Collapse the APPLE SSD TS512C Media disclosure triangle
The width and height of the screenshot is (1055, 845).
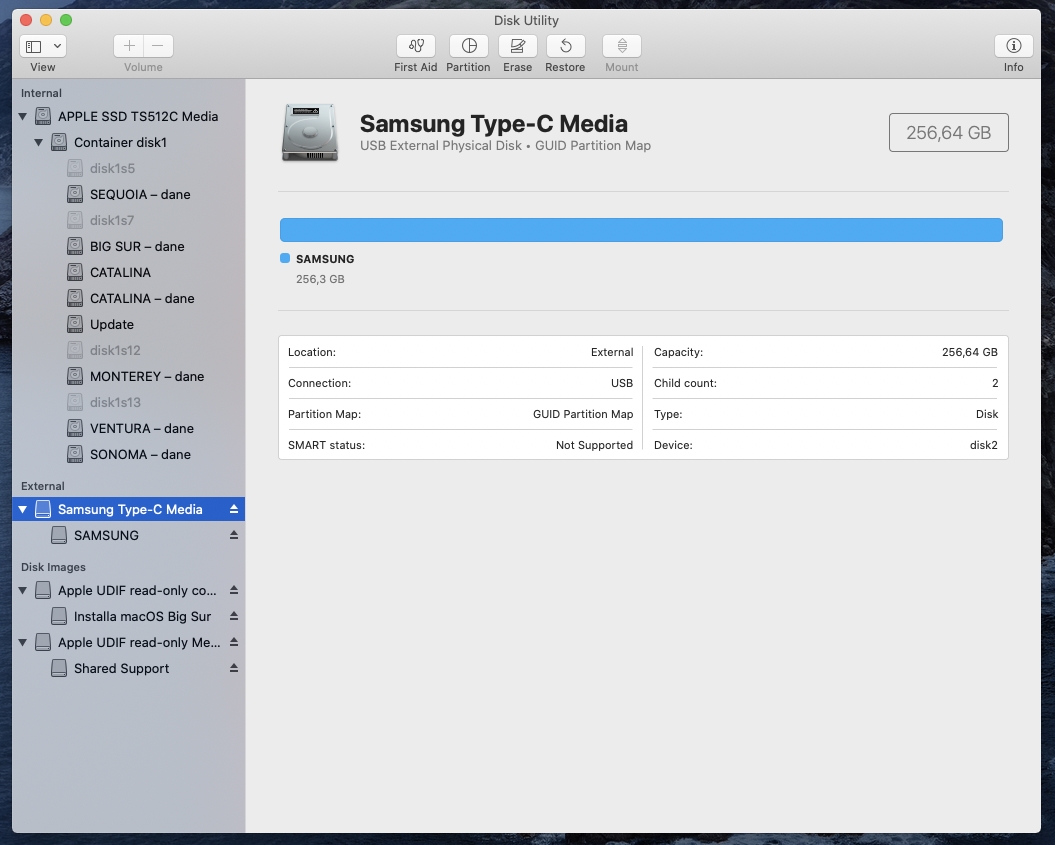[23, 116]
